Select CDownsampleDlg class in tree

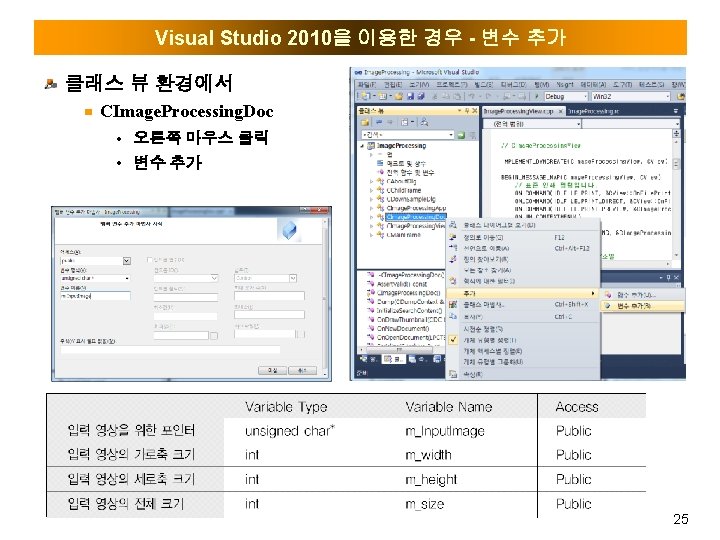pyautogui.click(x=411, y=199)
